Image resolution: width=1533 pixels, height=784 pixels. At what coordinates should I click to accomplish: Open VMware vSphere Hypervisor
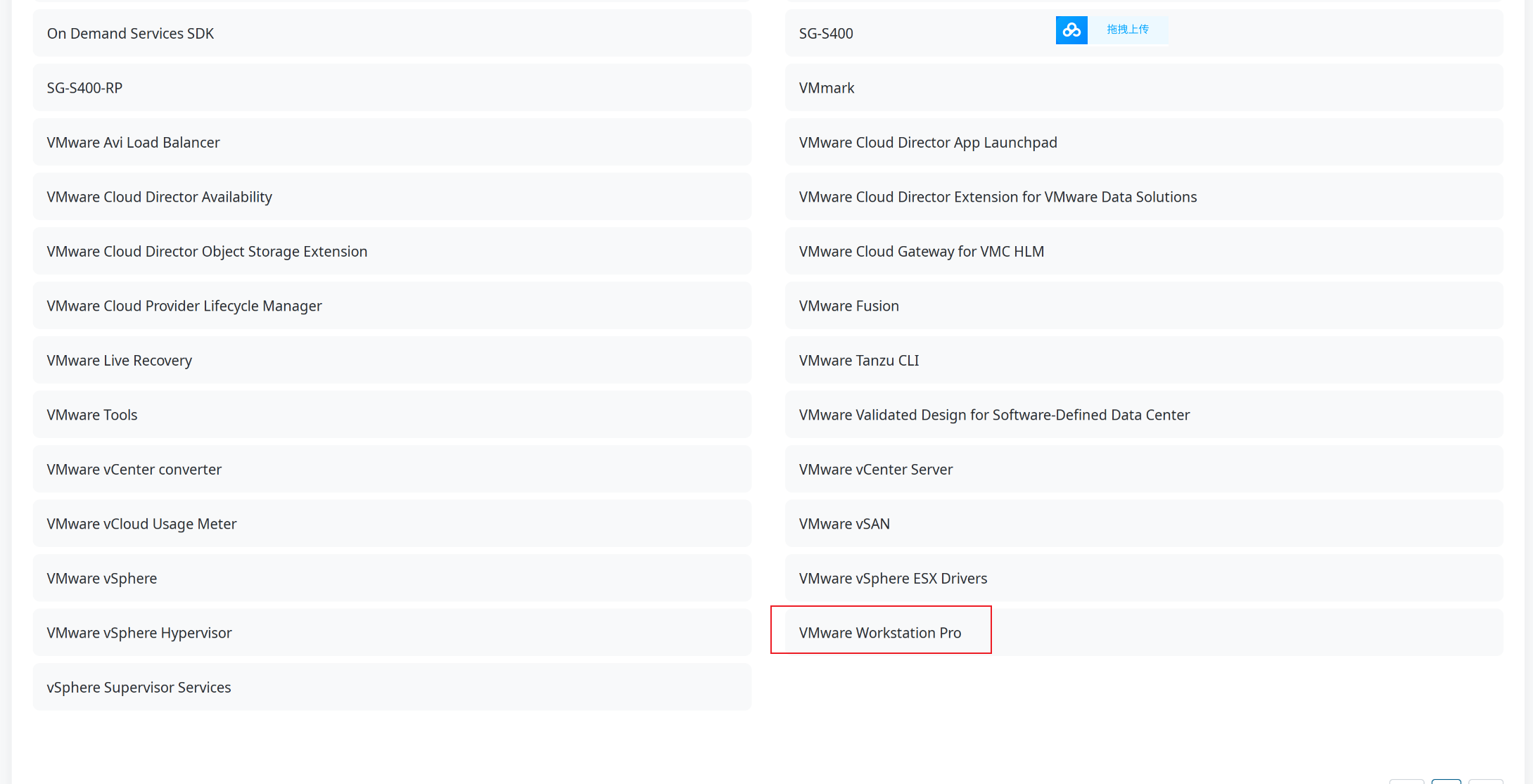[x=139, y=632]
